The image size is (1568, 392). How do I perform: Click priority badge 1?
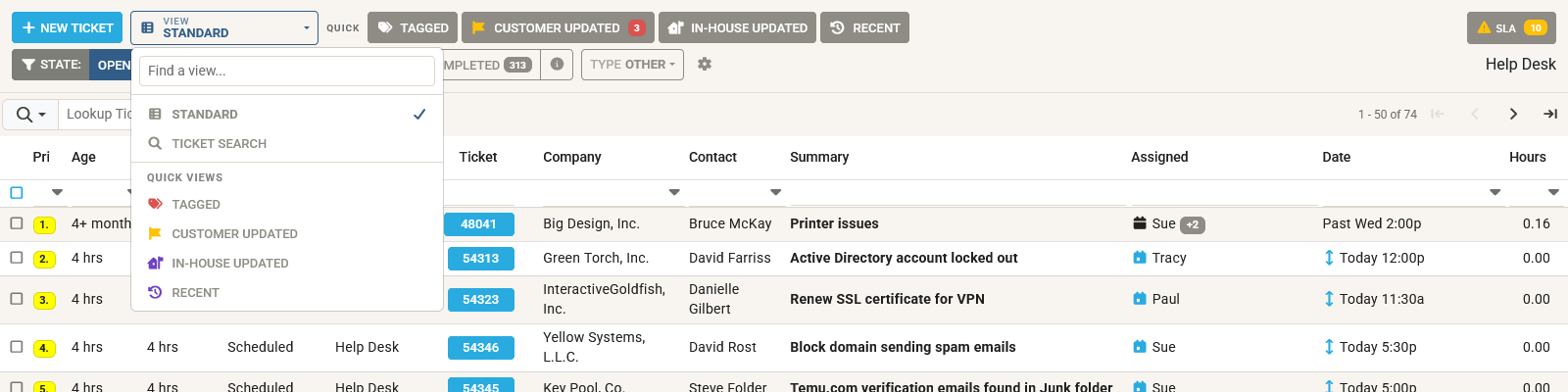point(44,224)
